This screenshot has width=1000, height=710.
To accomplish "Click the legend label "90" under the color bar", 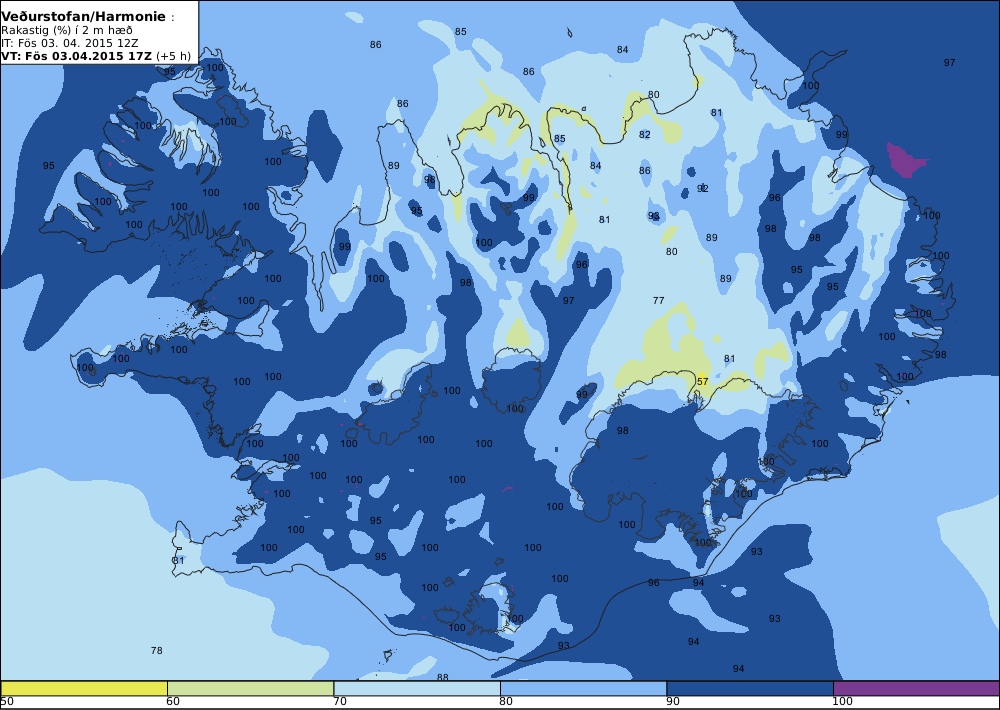I will 673,702.
